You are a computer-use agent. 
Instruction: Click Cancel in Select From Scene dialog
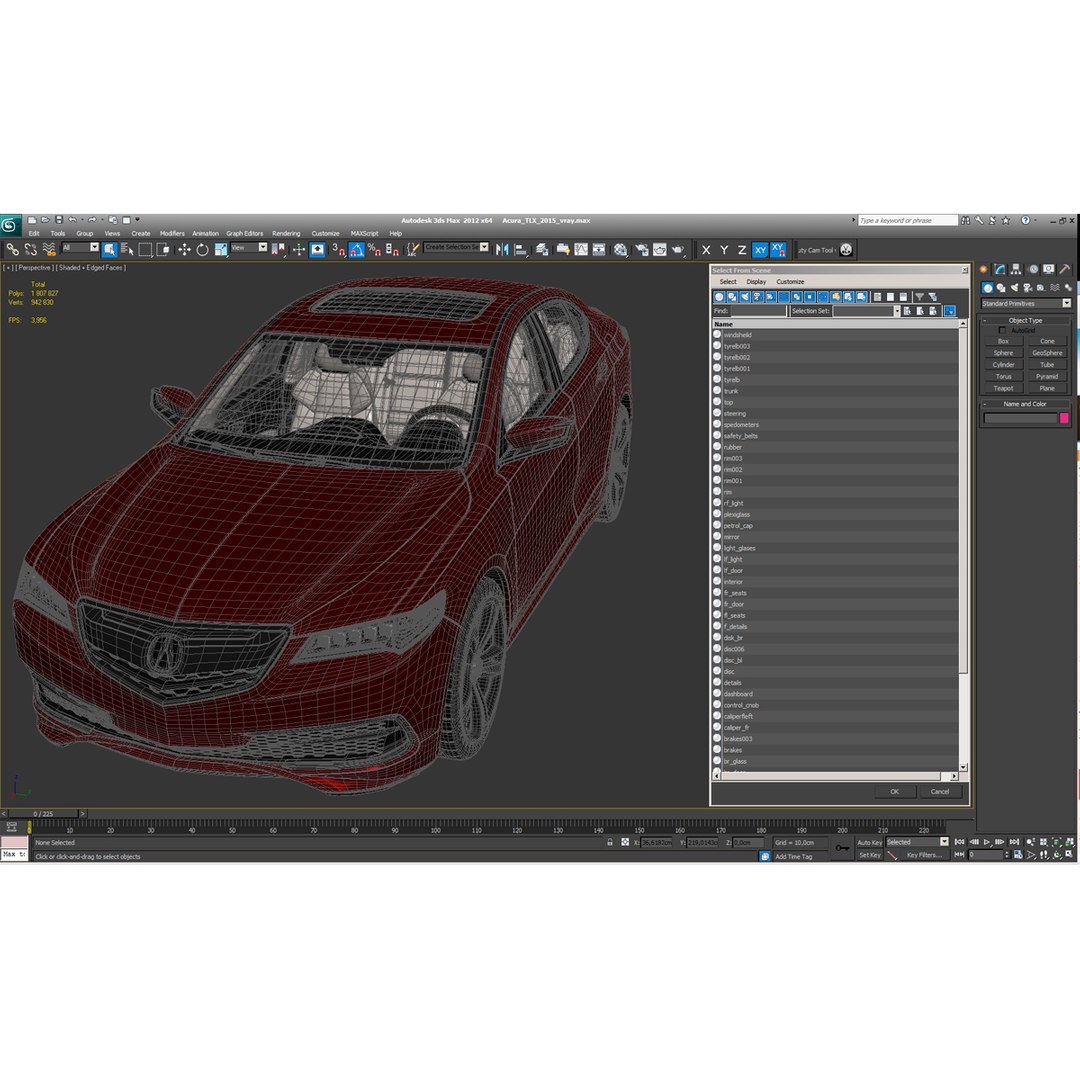(x=939, y=791)
